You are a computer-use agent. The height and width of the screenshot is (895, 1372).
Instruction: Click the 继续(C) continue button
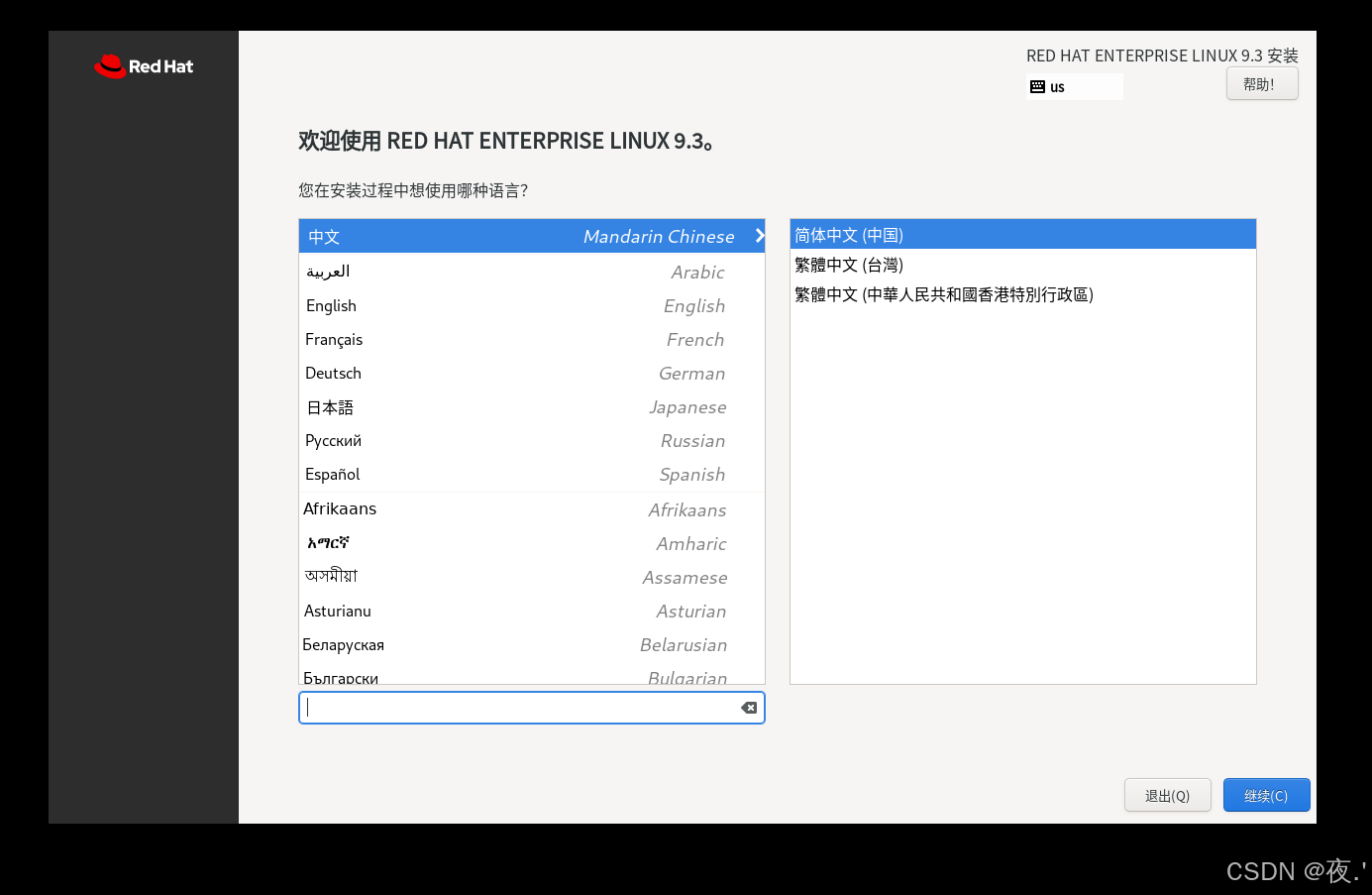pyautogui.click(x=1266, y=795)
